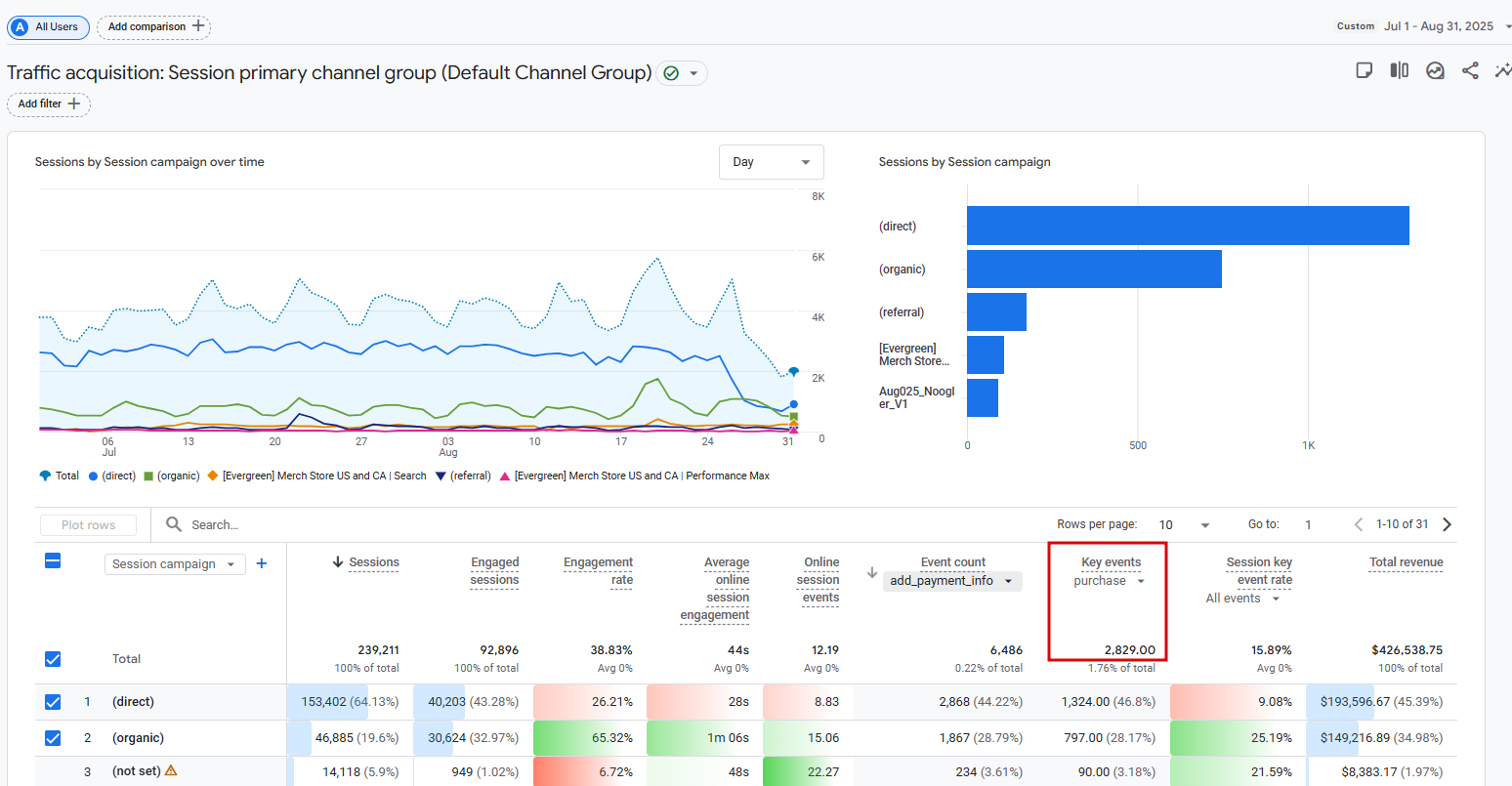Open the annotations note icon
Screen dimensions: 1512x786
[1365, 70]
